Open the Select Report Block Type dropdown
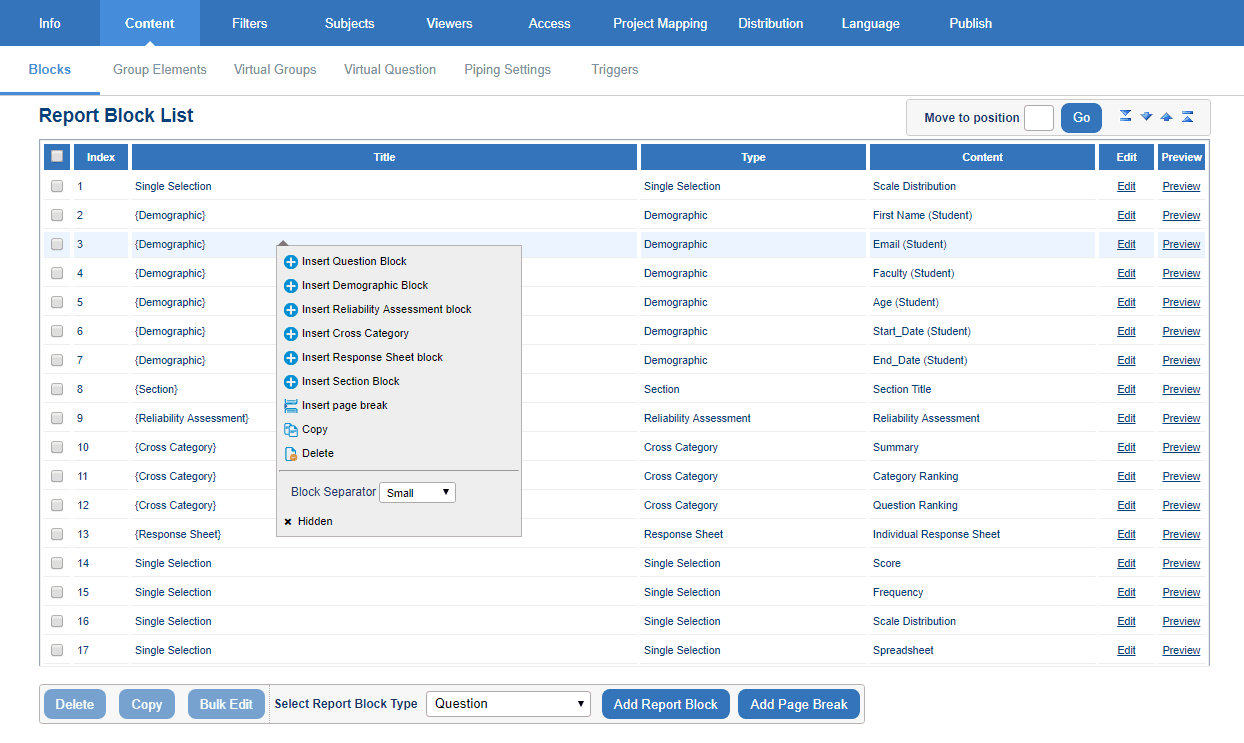Image resolution: width=1244 pixels, height=743 pixels. tap(508, 704)
